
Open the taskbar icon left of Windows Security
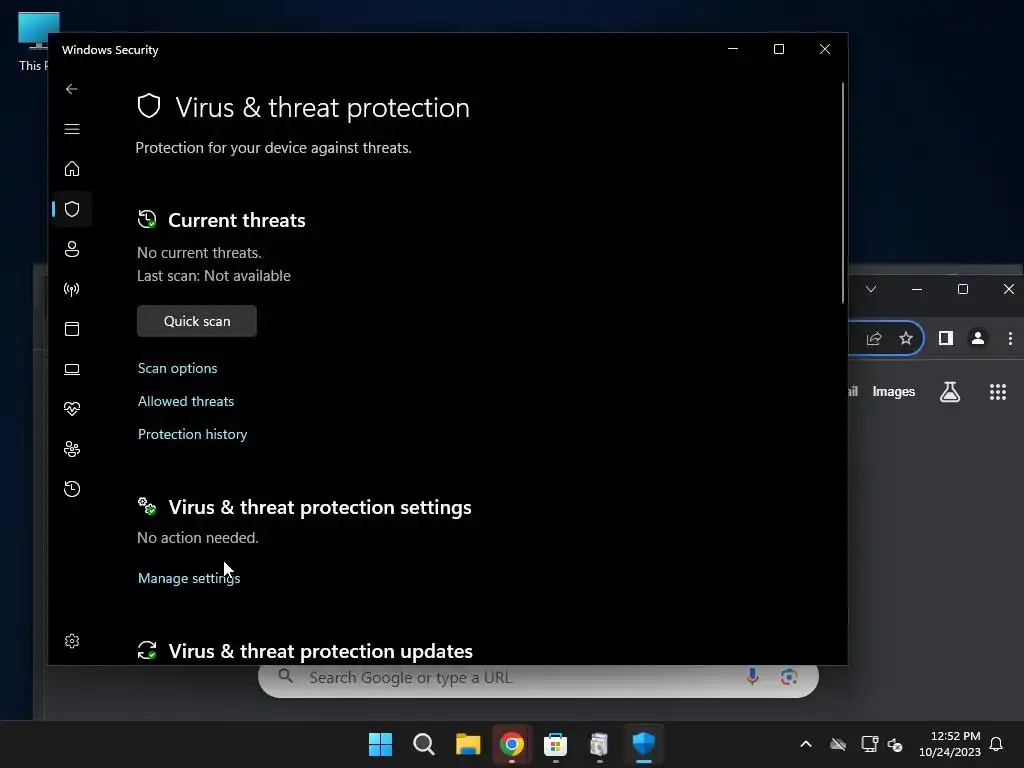599,744
